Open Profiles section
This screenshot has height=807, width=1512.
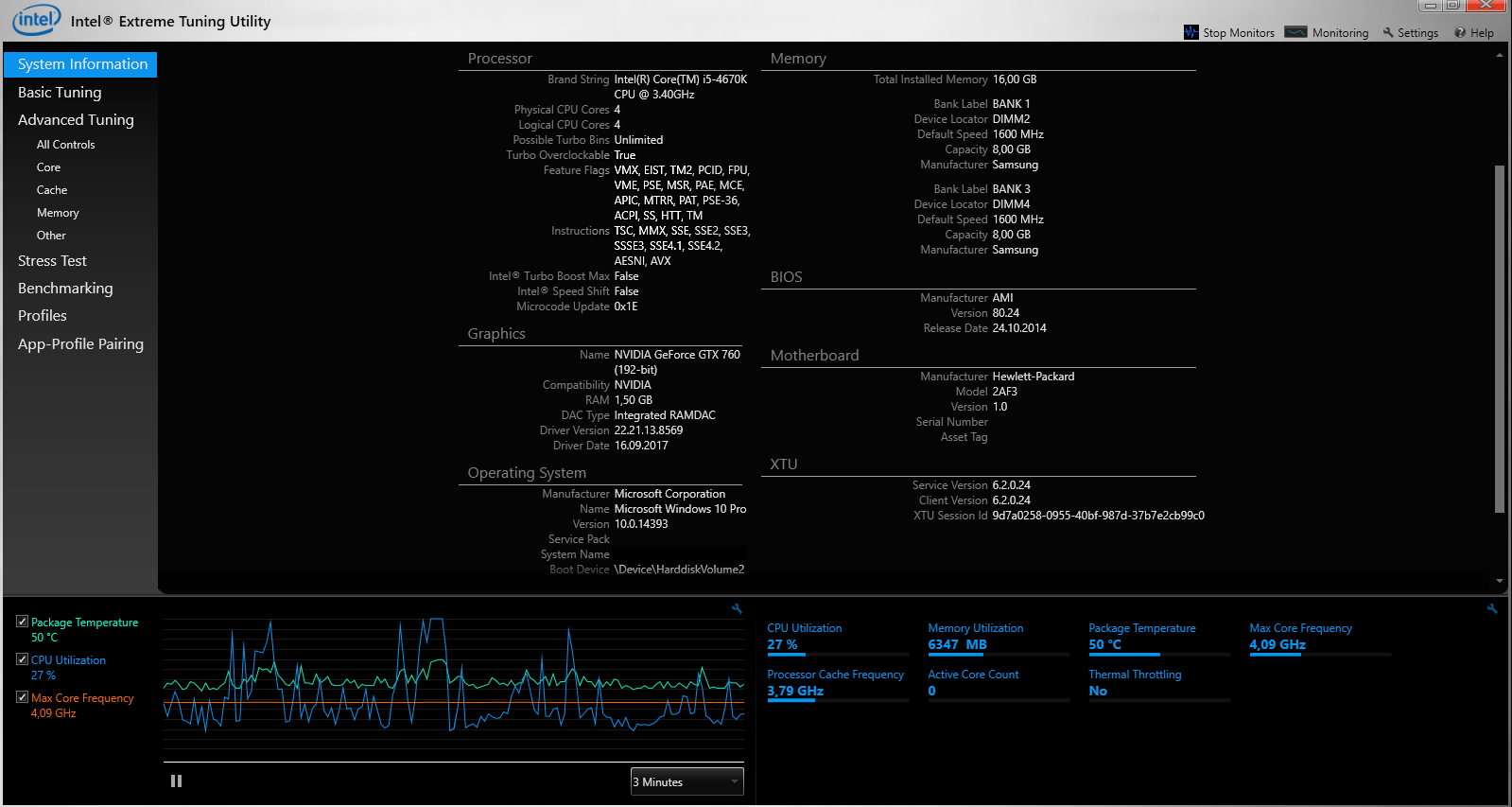pyautogui.click(x=43, y=316)
